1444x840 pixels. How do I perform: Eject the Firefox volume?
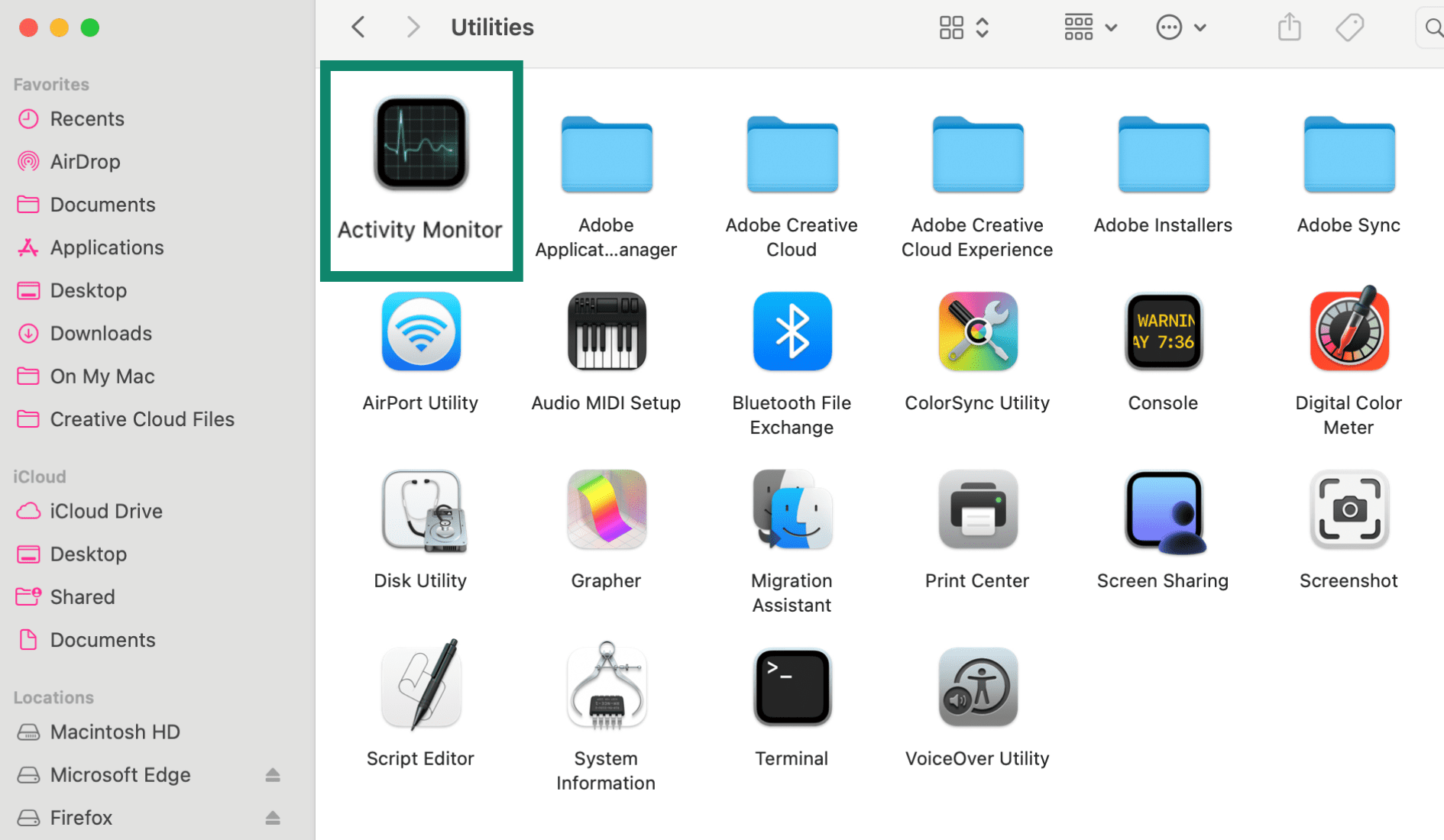tap(273, 817)
